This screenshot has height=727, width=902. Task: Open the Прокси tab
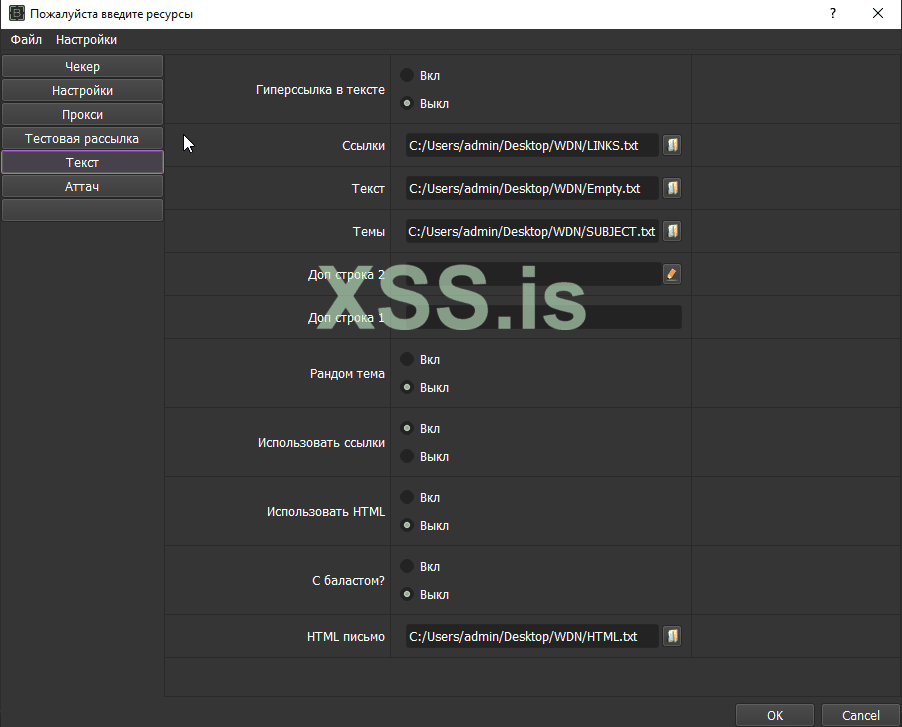pos(82,114)
